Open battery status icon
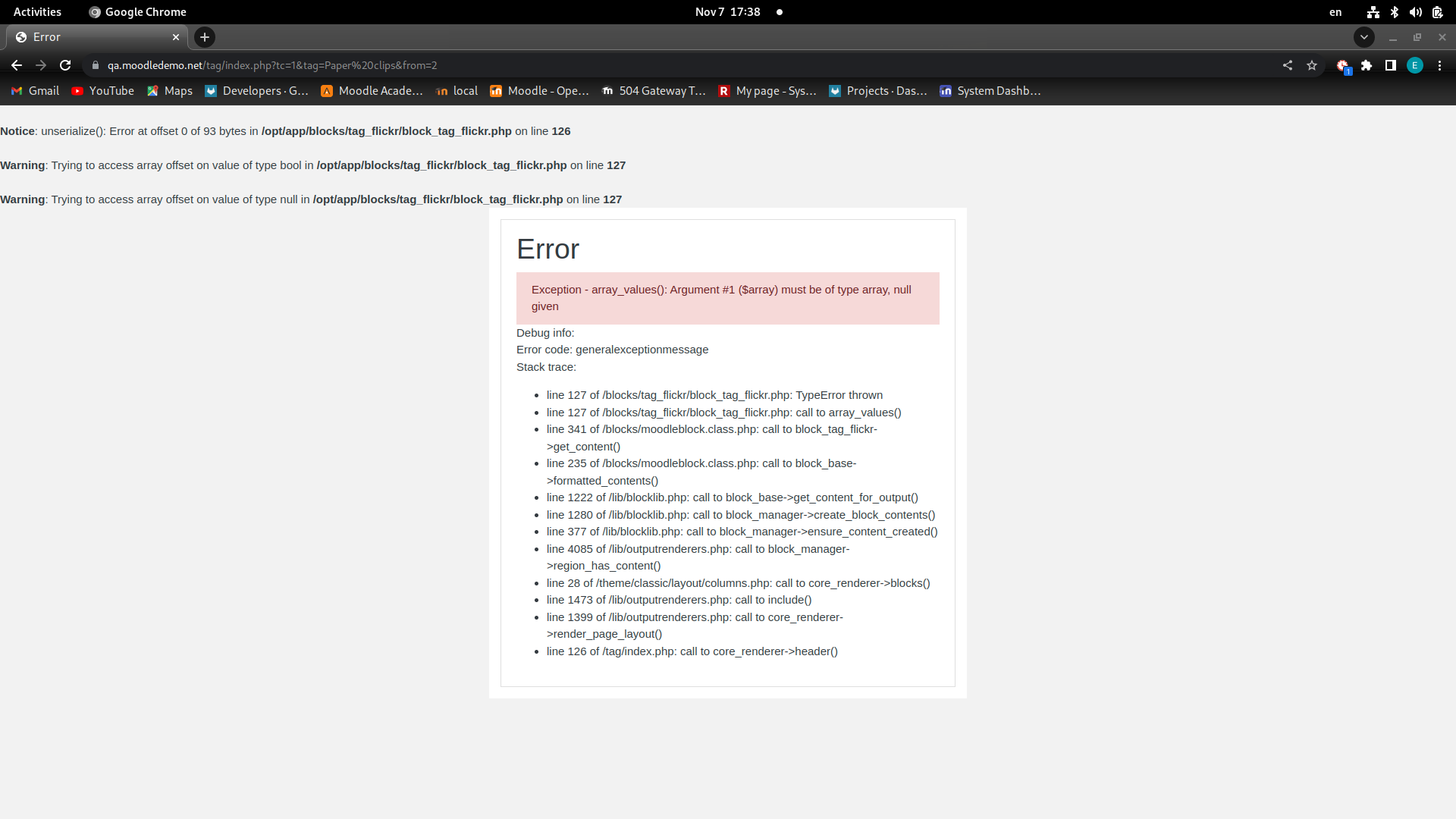This screenshot has width=1456, height=819. (x=1438, y=12)
